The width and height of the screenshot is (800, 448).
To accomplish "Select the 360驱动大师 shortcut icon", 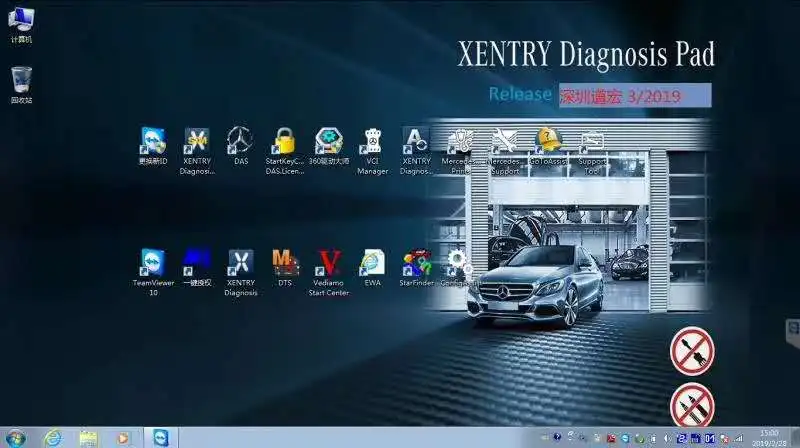I will coord(329,146).
